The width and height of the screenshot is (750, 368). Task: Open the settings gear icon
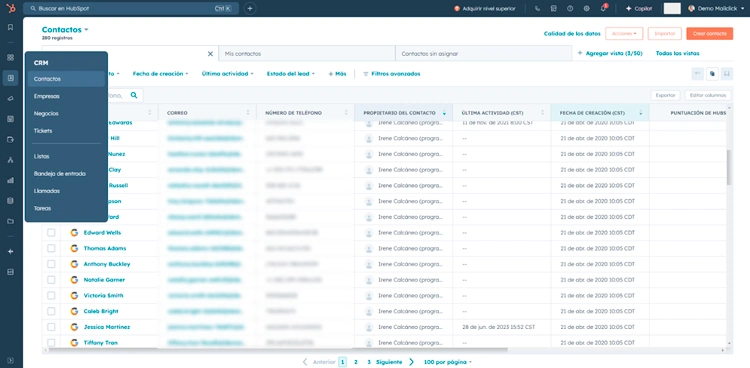click(586, 9)
